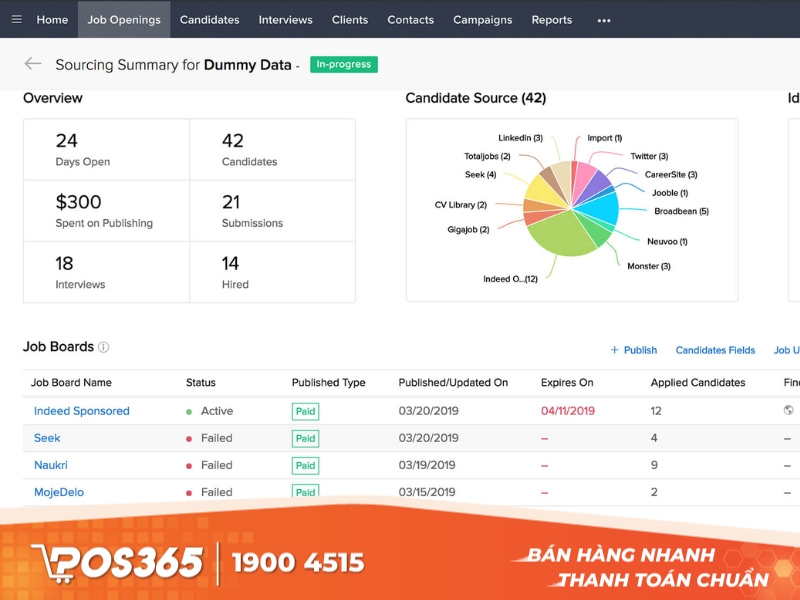Click the Indeed slice in the Candidate Source pie chart
800x600 pixels.
(x=560, y=235)
